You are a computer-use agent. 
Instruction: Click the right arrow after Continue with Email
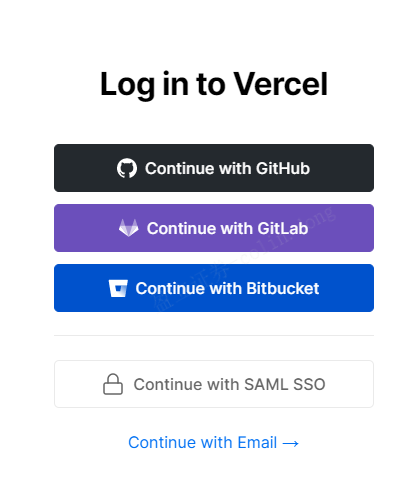pos(290,443)
